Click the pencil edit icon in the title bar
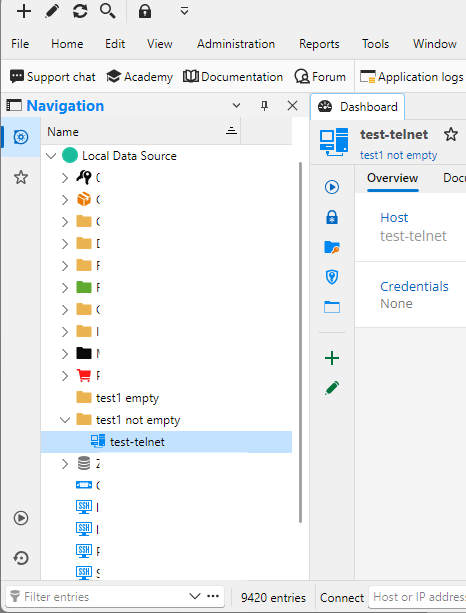This screenshot has height=613, width=466. 52,11
